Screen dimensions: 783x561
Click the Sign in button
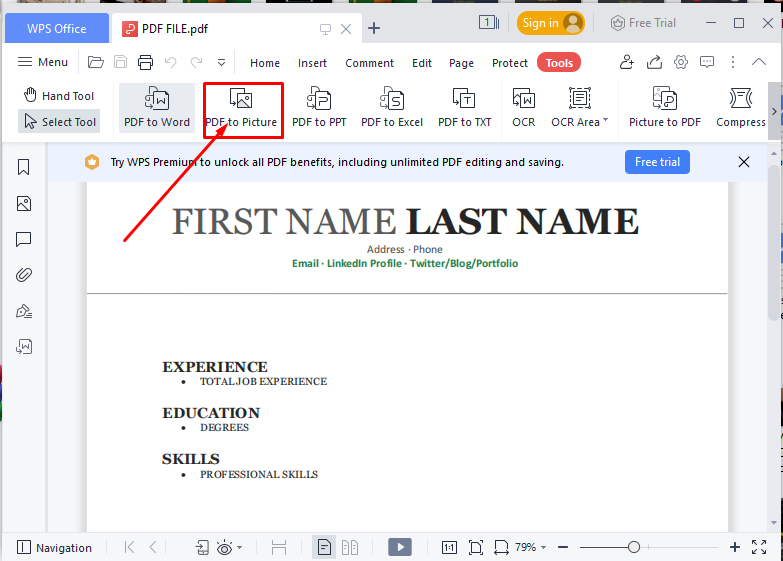click(551, 23)
